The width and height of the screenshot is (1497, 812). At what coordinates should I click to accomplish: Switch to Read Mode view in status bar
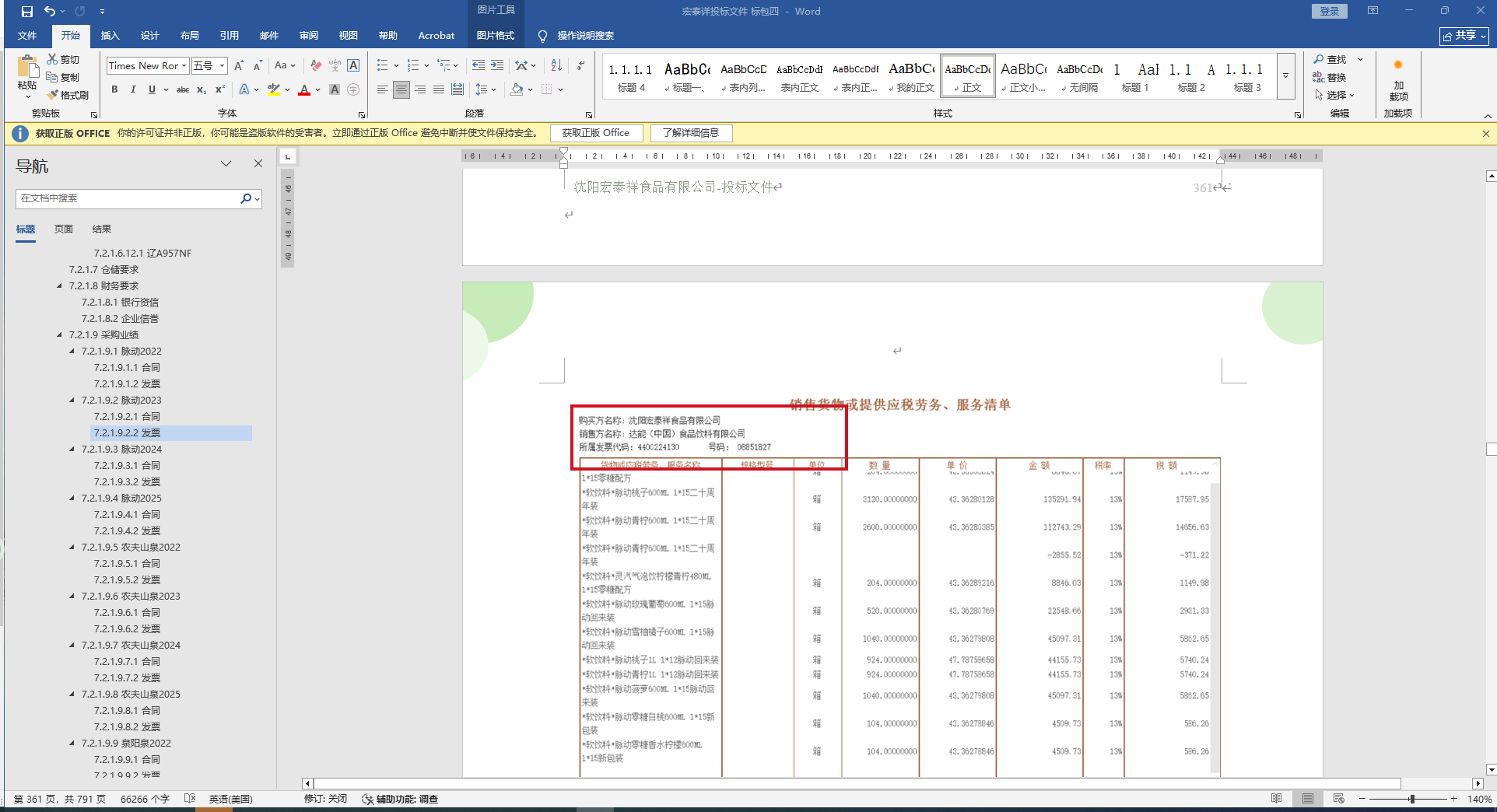click(1277, 799)
